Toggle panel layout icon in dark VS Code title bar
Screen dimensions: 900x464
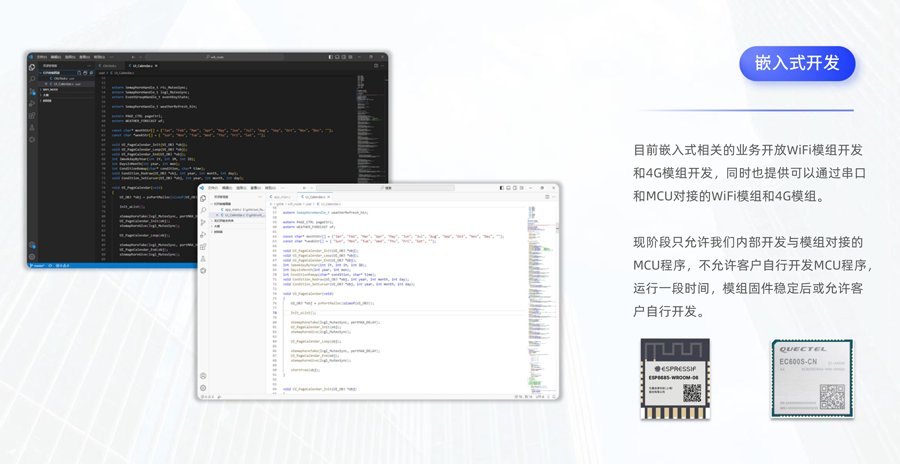[337, 57]
